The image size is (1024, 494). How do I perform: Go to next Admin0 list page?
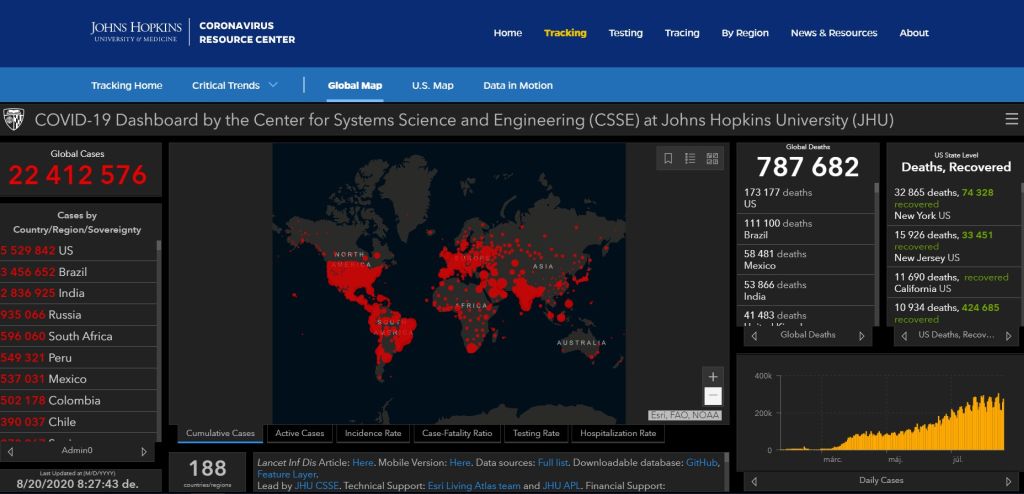tap(144, 451)
